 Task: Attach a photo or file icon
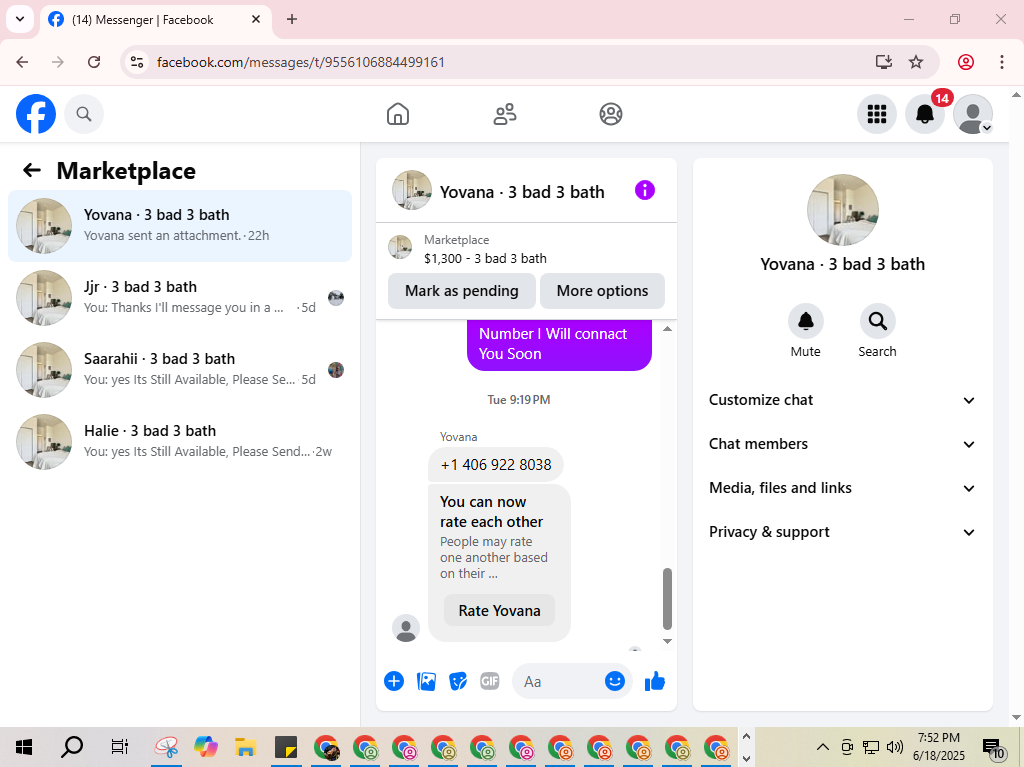tap(426, 681)
